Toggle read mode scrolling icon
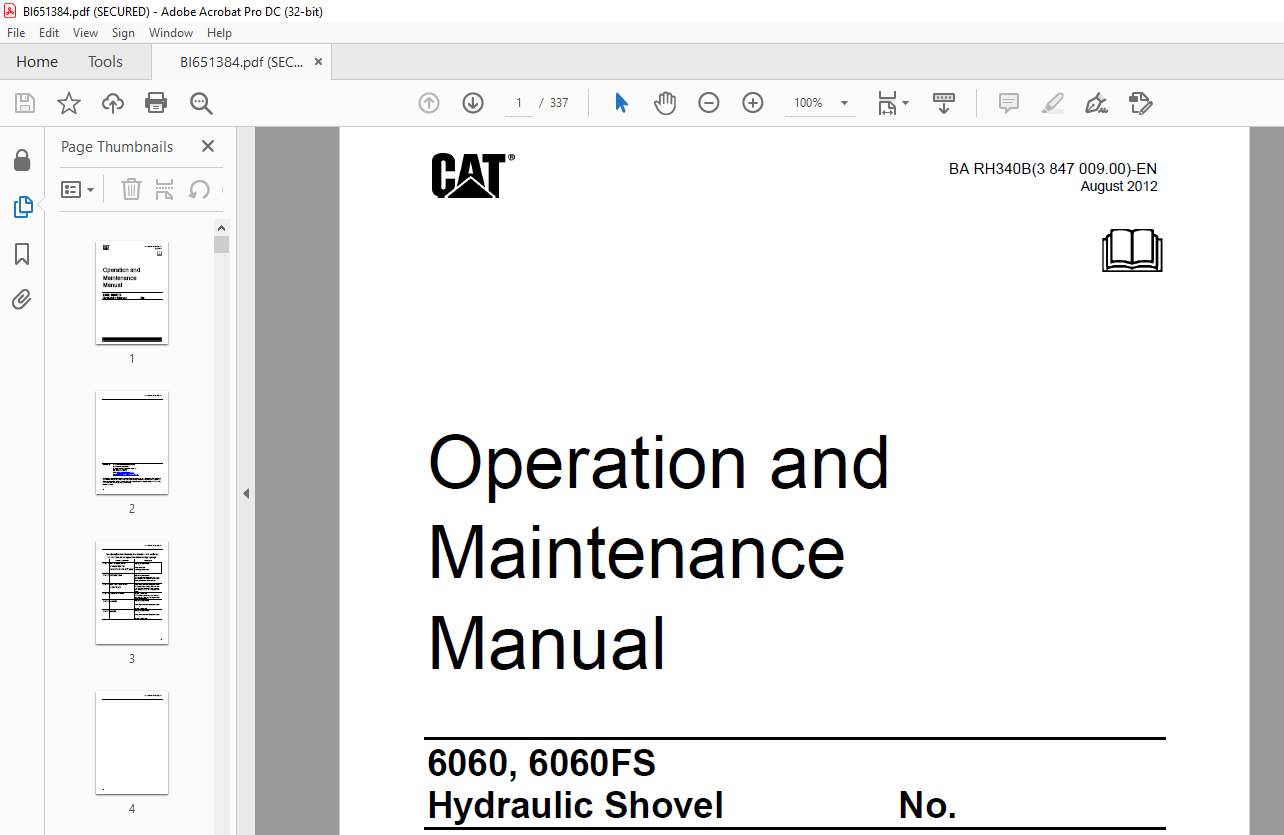The height and width of the screenshot is (835, 1284). click(x=944, y=103)
